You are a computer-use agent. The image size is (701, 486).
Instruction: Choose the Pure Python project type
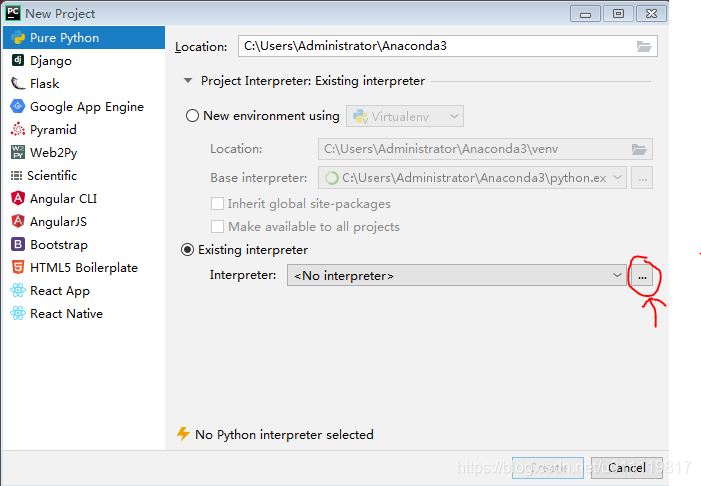tap(84, 38)
